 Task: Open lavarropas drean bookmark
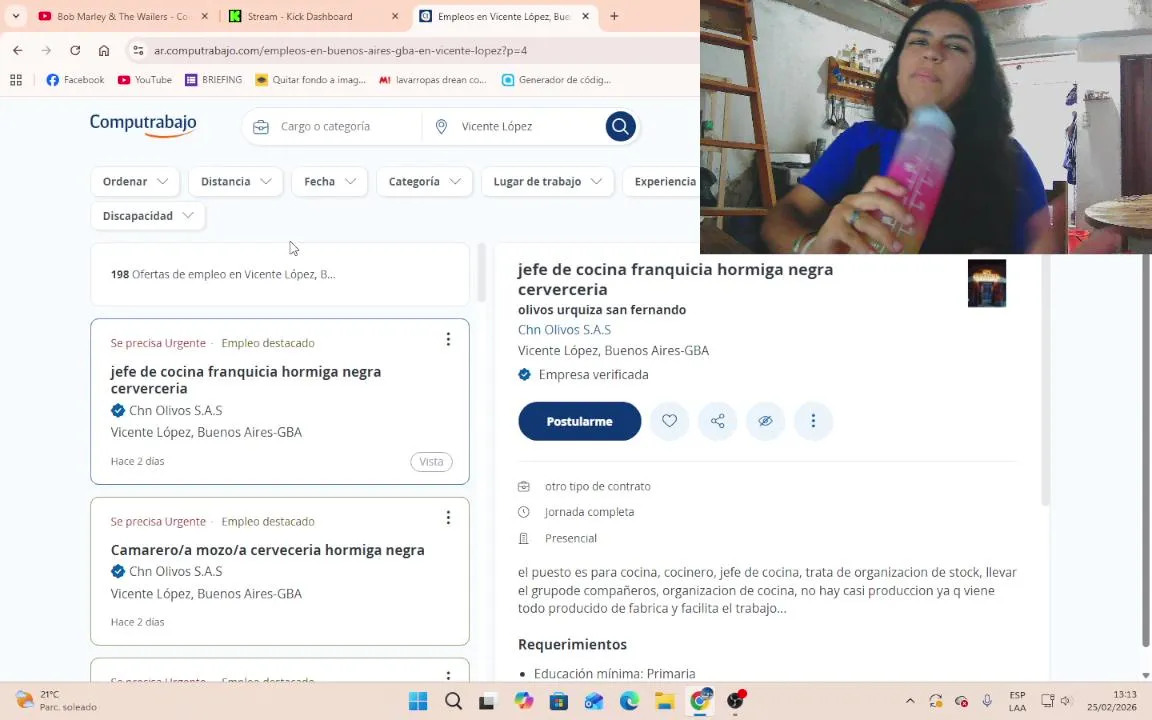(x=432, y=80)
